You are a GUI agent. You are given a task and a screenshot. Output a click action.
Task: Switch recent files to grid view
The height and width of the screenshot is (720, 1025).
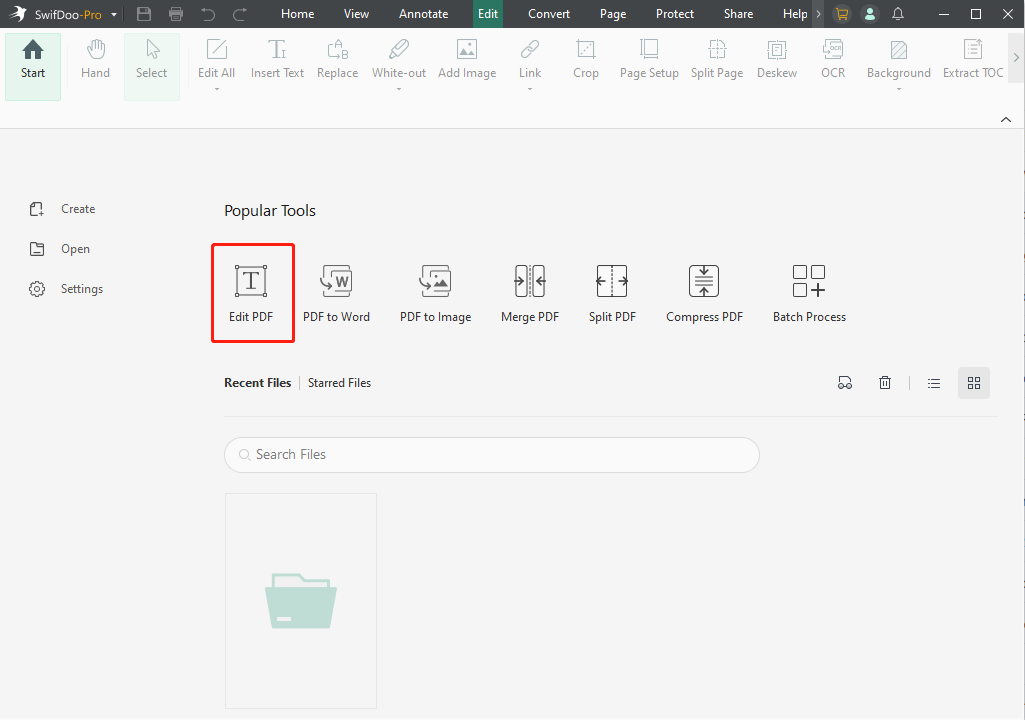(974, 383)
